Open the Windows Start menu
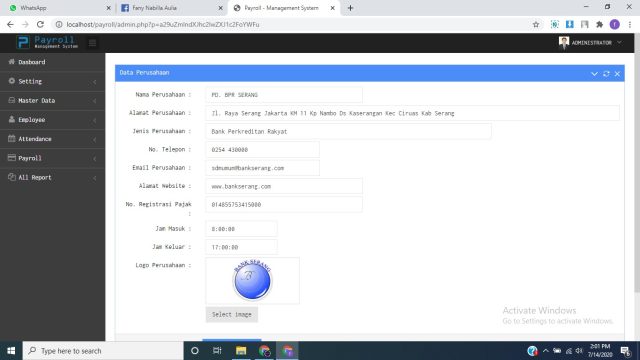This screenshot has width=640, height=360. [x=11, y=351]
